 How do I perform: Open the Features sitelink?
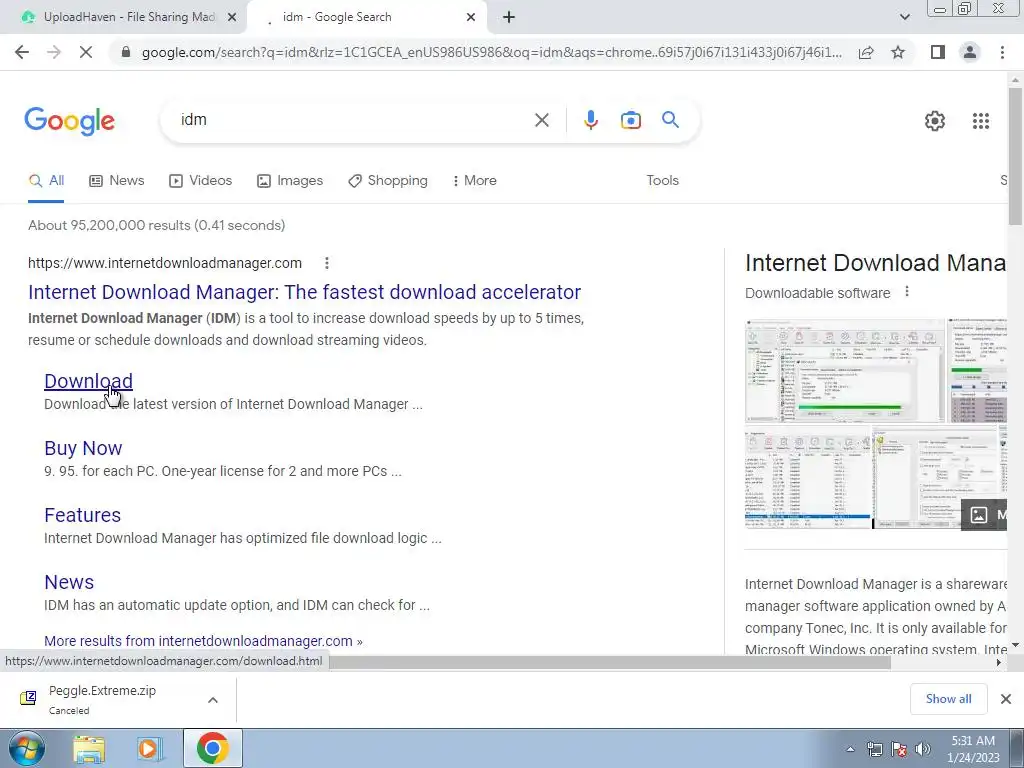82,515
